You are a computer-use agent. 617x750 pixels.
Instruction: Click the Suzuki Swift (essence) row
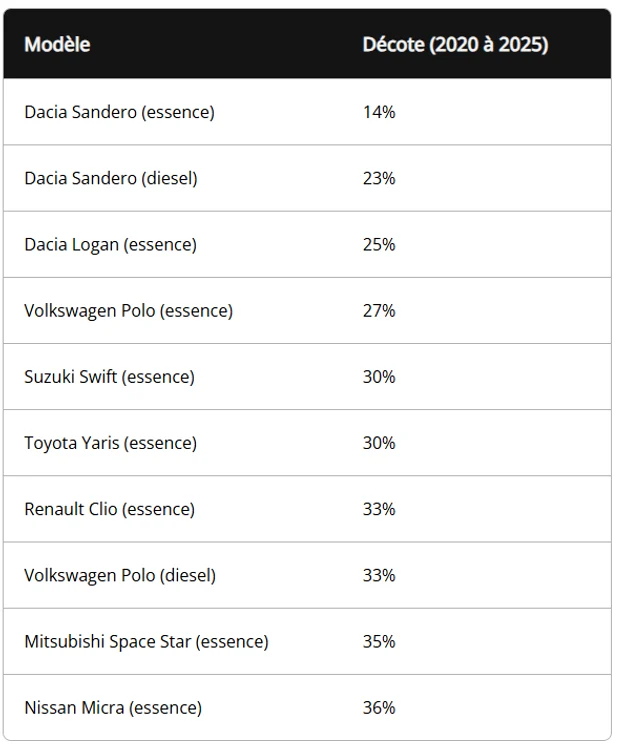[109, 376]
